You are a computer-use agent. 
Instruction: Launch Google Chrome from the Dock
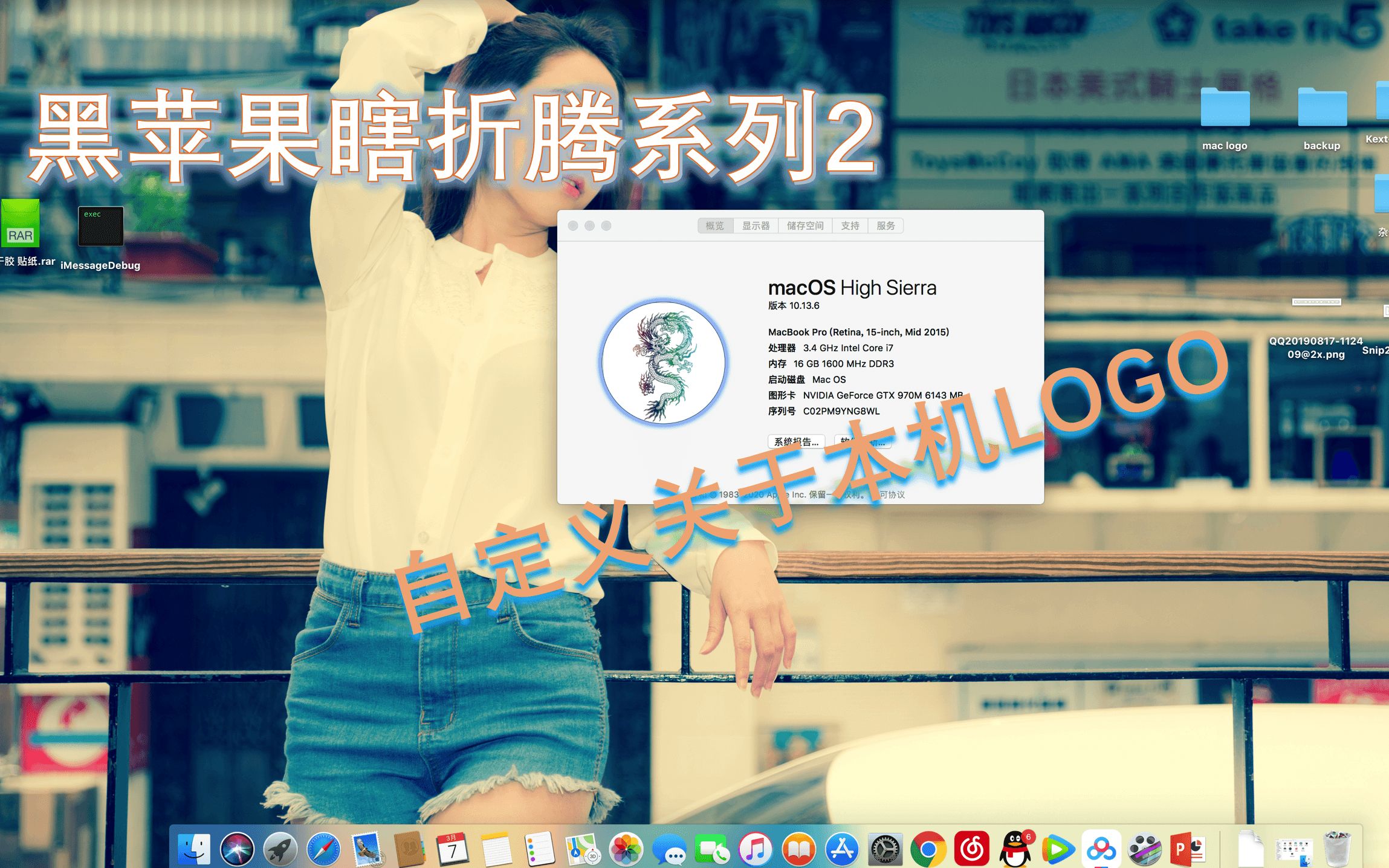pyautogui.click(x=927, y=847)
